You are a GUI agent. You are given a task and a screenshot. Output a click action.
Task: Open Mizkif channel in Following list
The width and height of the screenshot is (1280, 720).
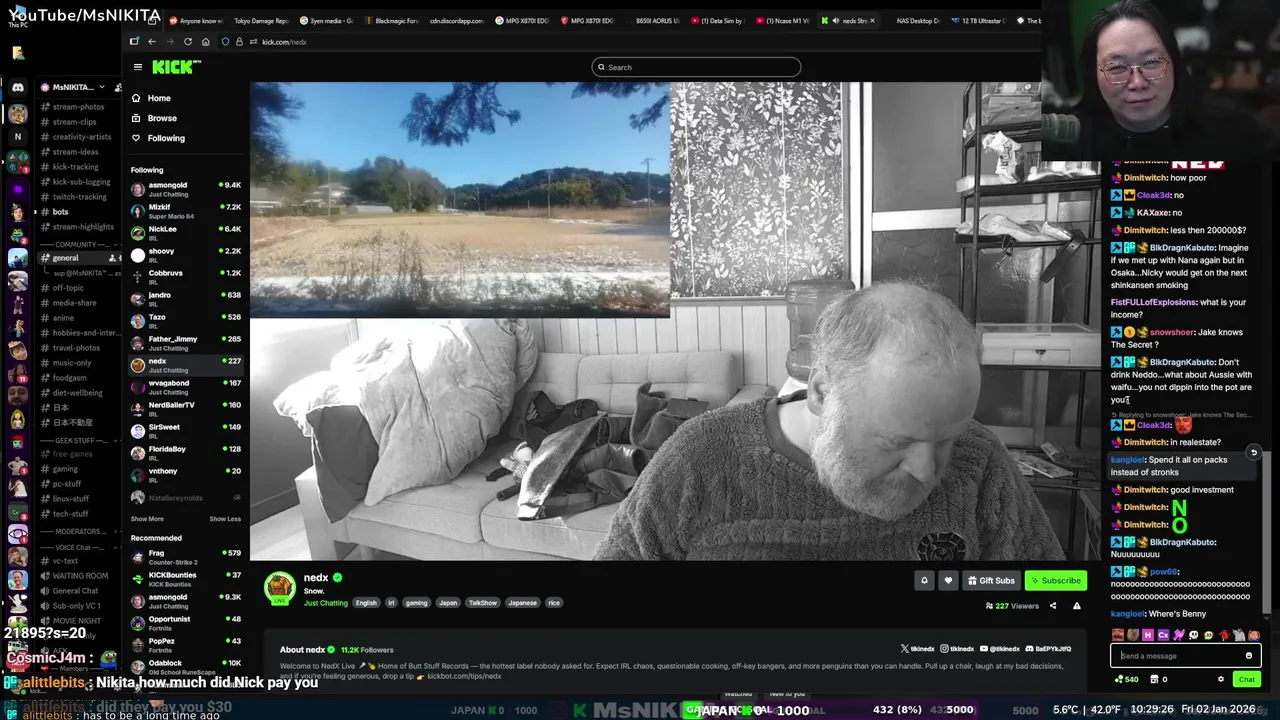186,211
